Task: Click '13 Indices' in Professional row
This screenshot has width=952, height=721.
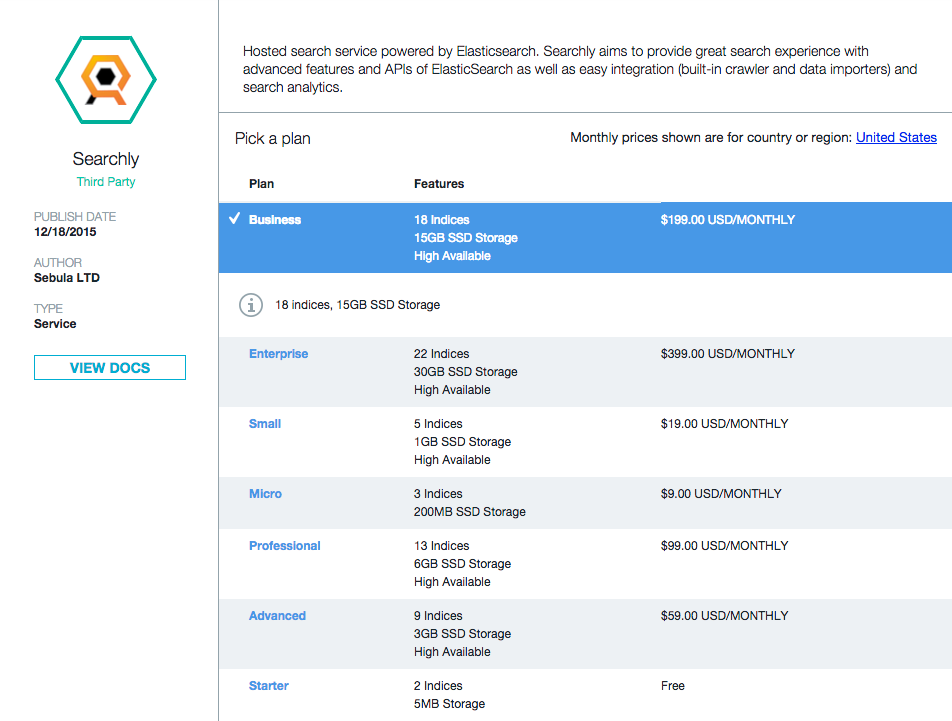Action: pyautogui.click(x=441, y=546)
